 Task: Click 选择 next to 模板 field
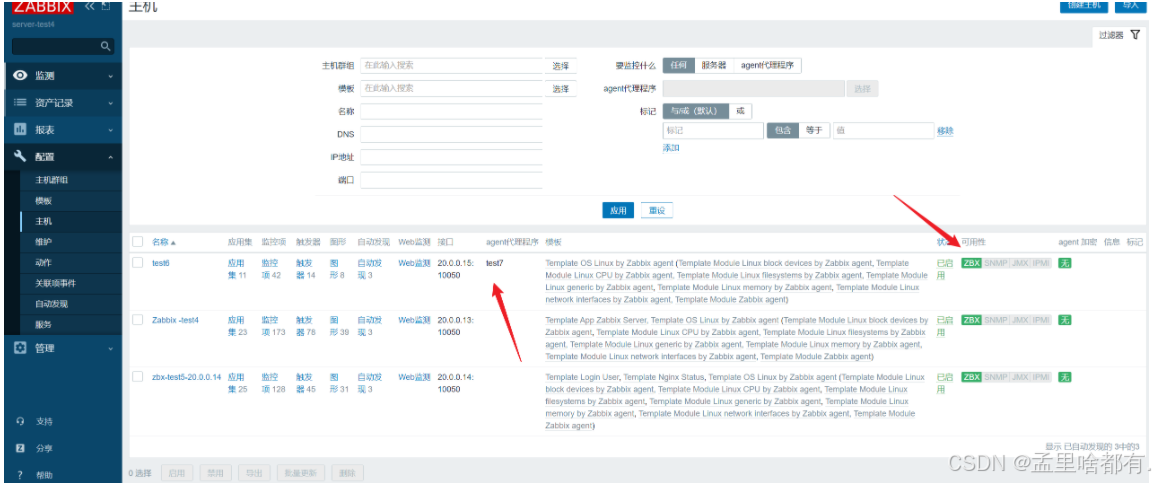coord(561,88)
